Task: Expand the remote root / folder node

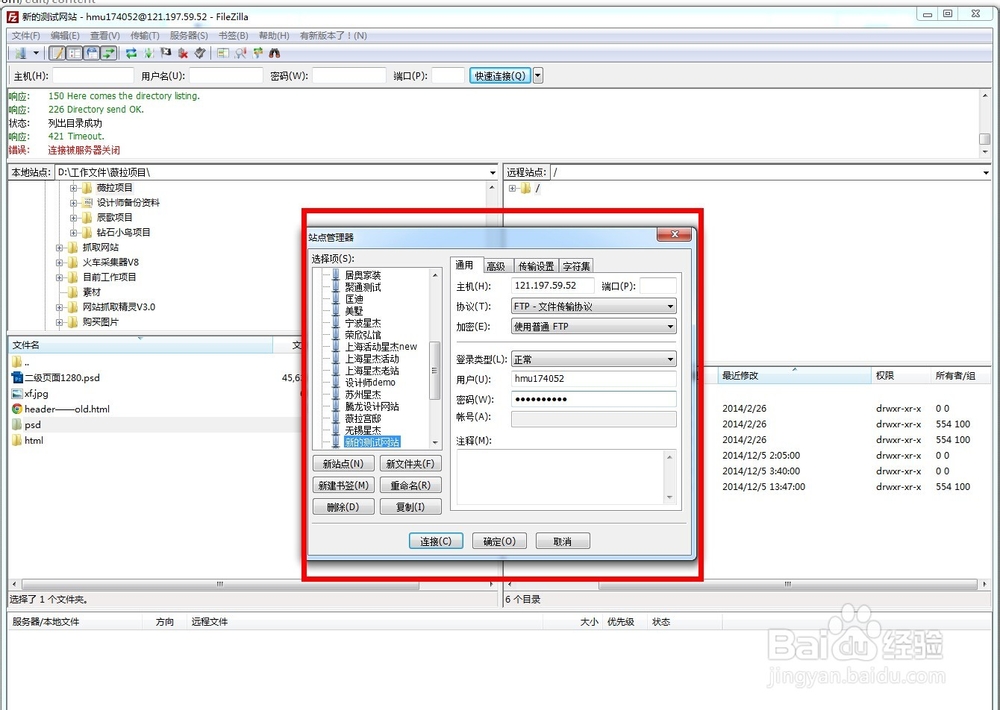Action: (512, 188)
